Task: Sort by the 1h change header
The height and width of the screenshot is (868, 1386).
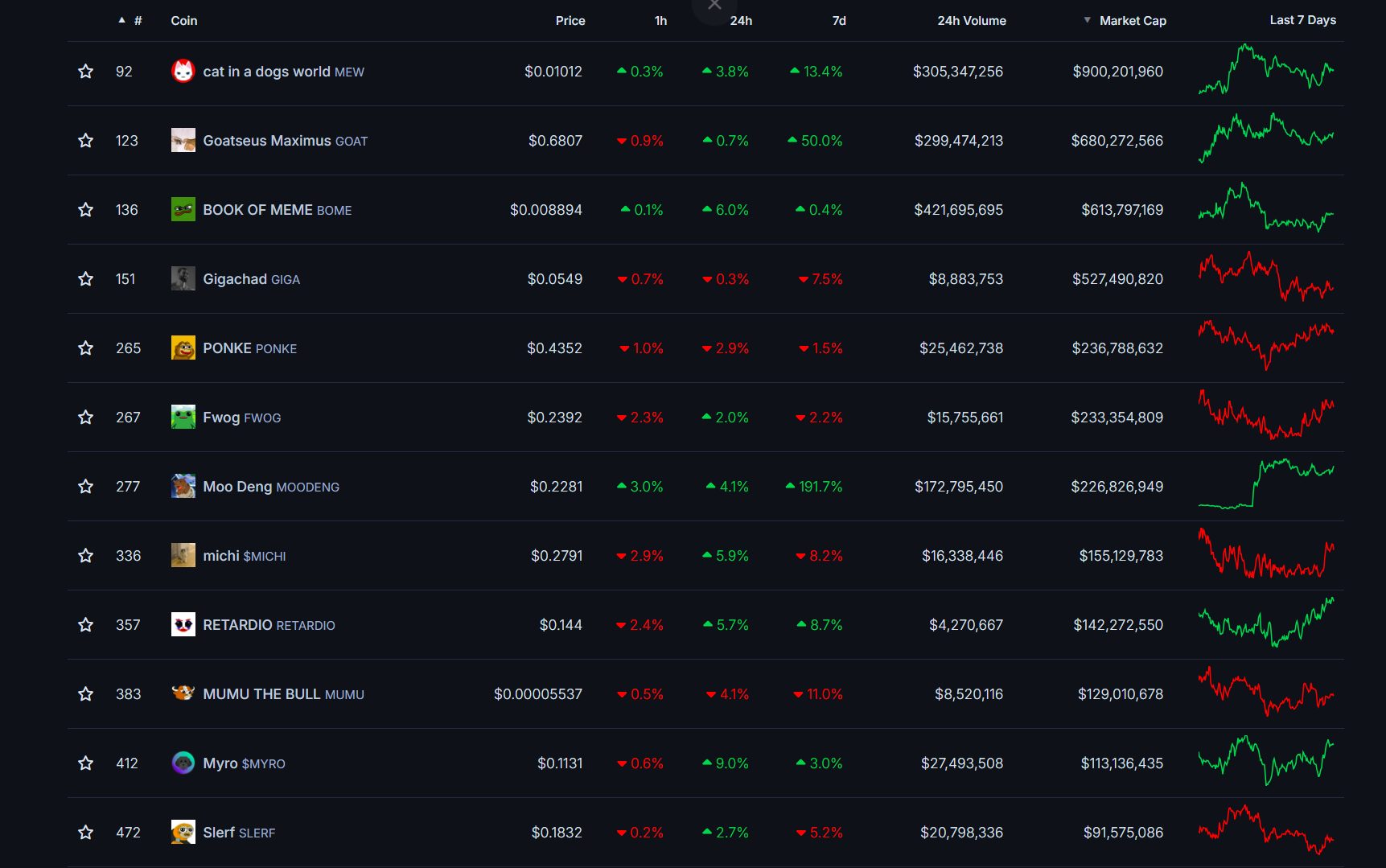Action: pos(660,21)
